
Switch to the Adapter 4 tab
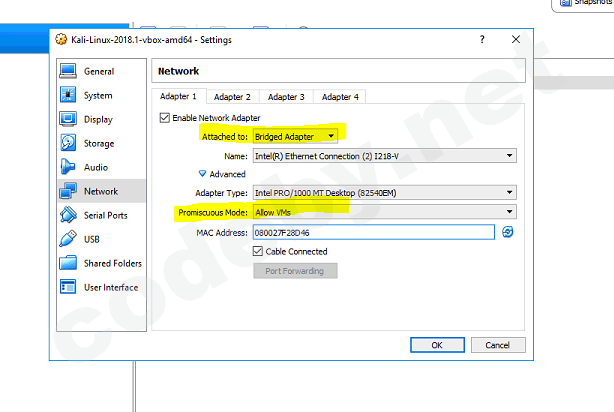(x=340, y=97)
